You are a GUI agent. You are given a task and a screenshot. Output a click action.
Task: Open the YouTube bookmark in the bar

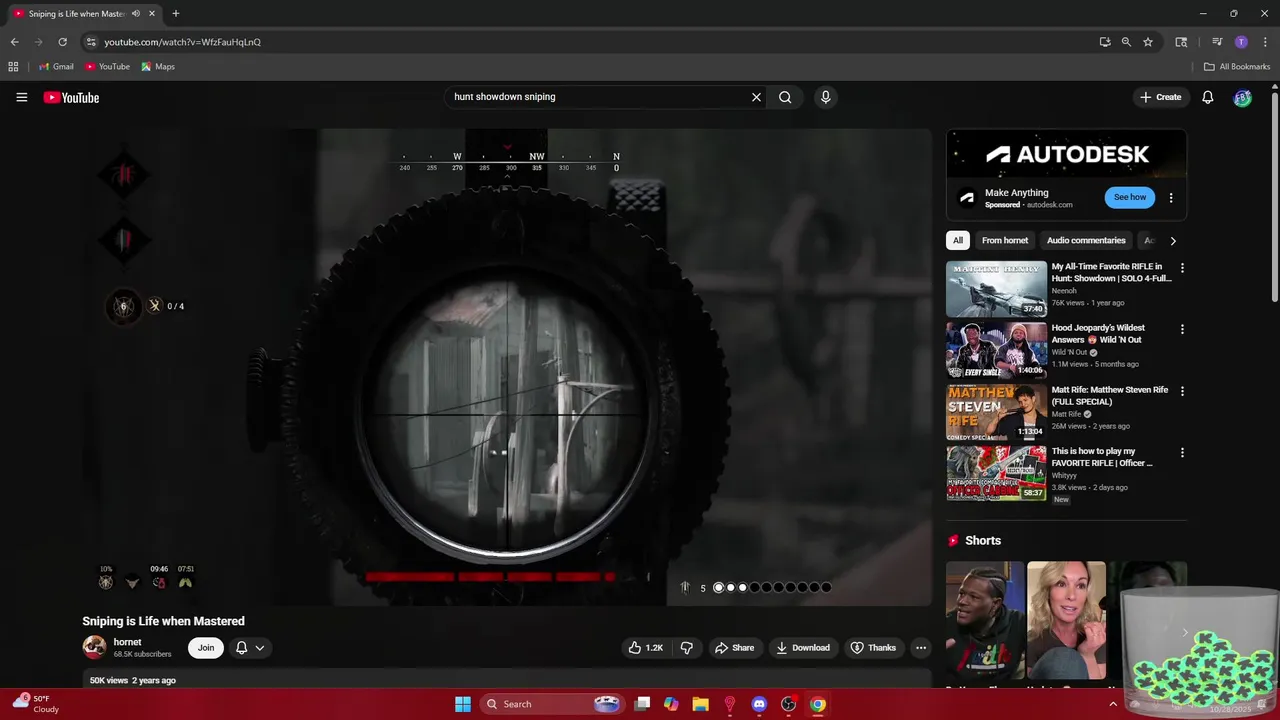click(x=107, y=67)
